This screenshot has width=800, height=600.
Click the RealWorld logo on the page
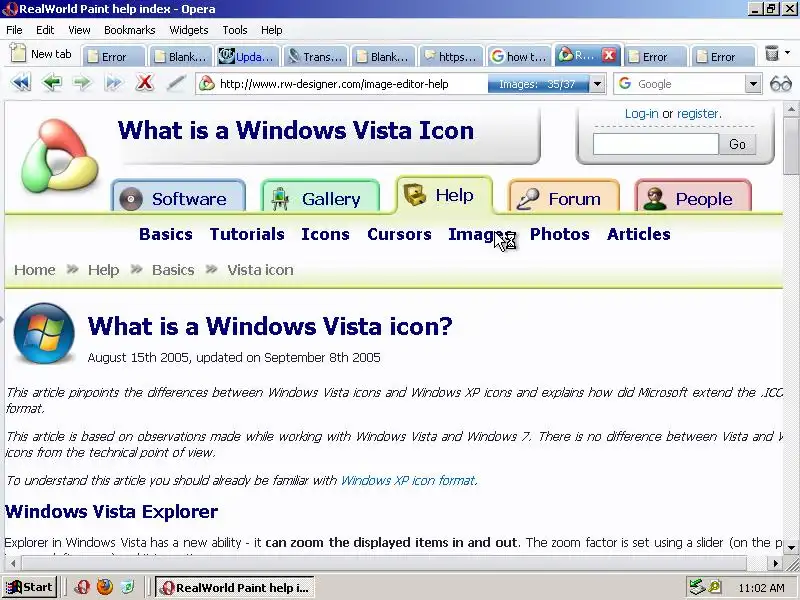pyautogui.click(x=59, y=156)
